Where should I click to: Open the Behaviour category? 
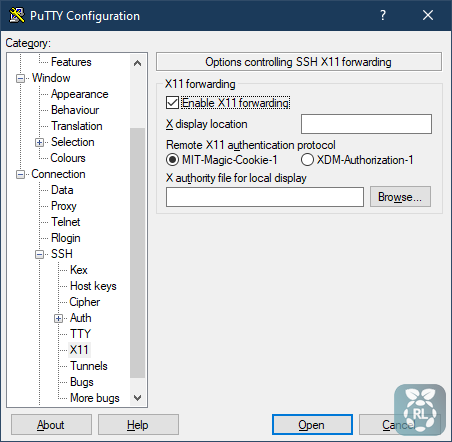pos(75,110)
